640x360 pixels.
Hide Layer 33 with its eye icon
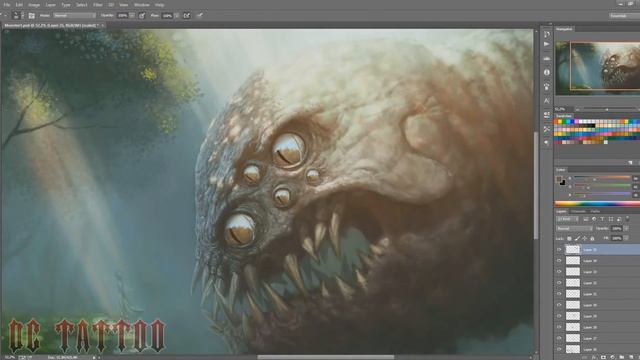click(x=559, y=271)
